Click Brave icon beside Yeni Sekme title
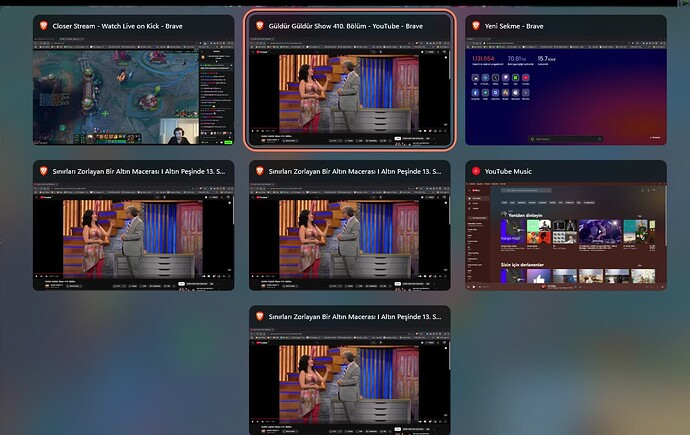The height and width of the screenshot is (435, 690). (476, 26)
